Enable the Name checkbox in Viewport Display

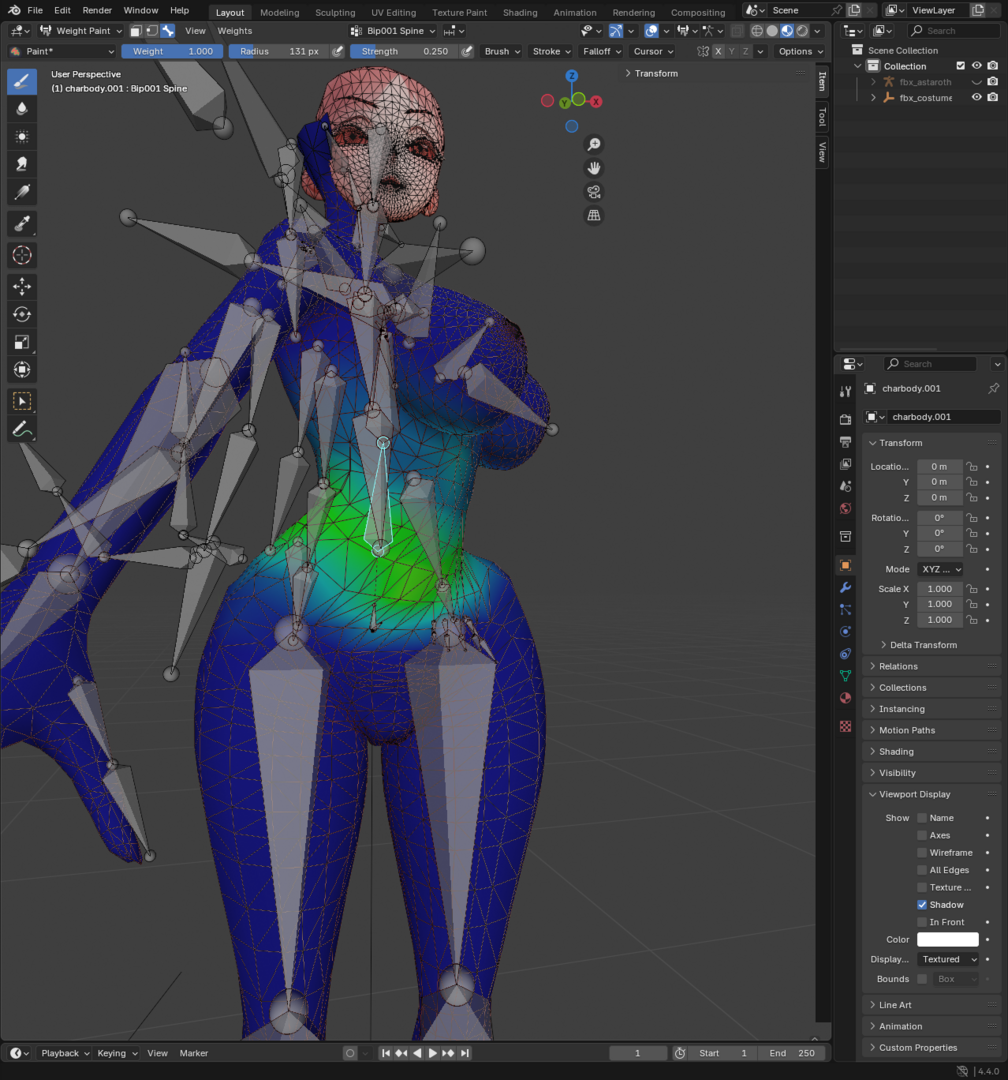tap(922, 818)
